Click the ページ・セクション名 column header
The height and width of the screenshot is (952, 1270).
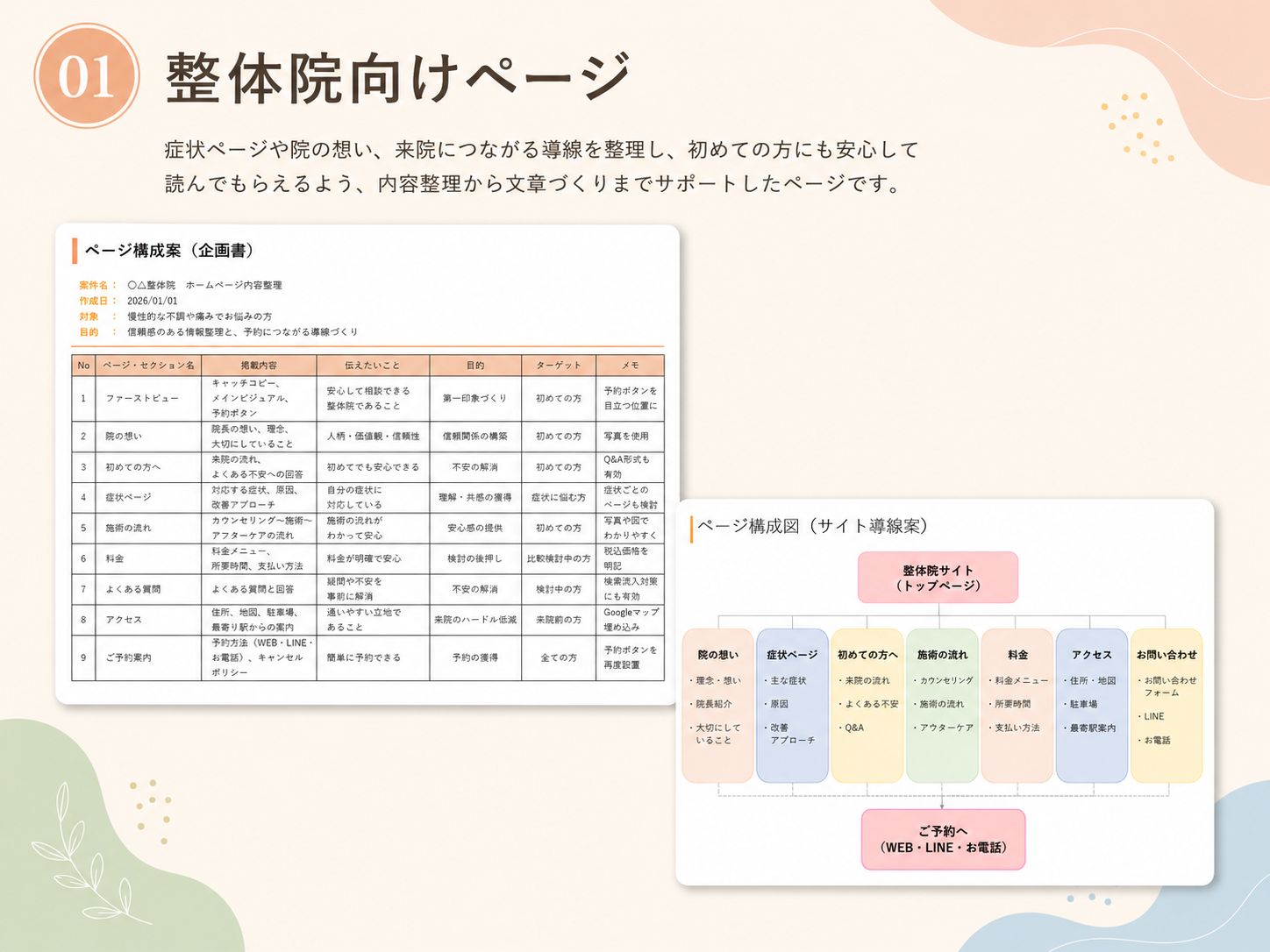pos(148,365)
